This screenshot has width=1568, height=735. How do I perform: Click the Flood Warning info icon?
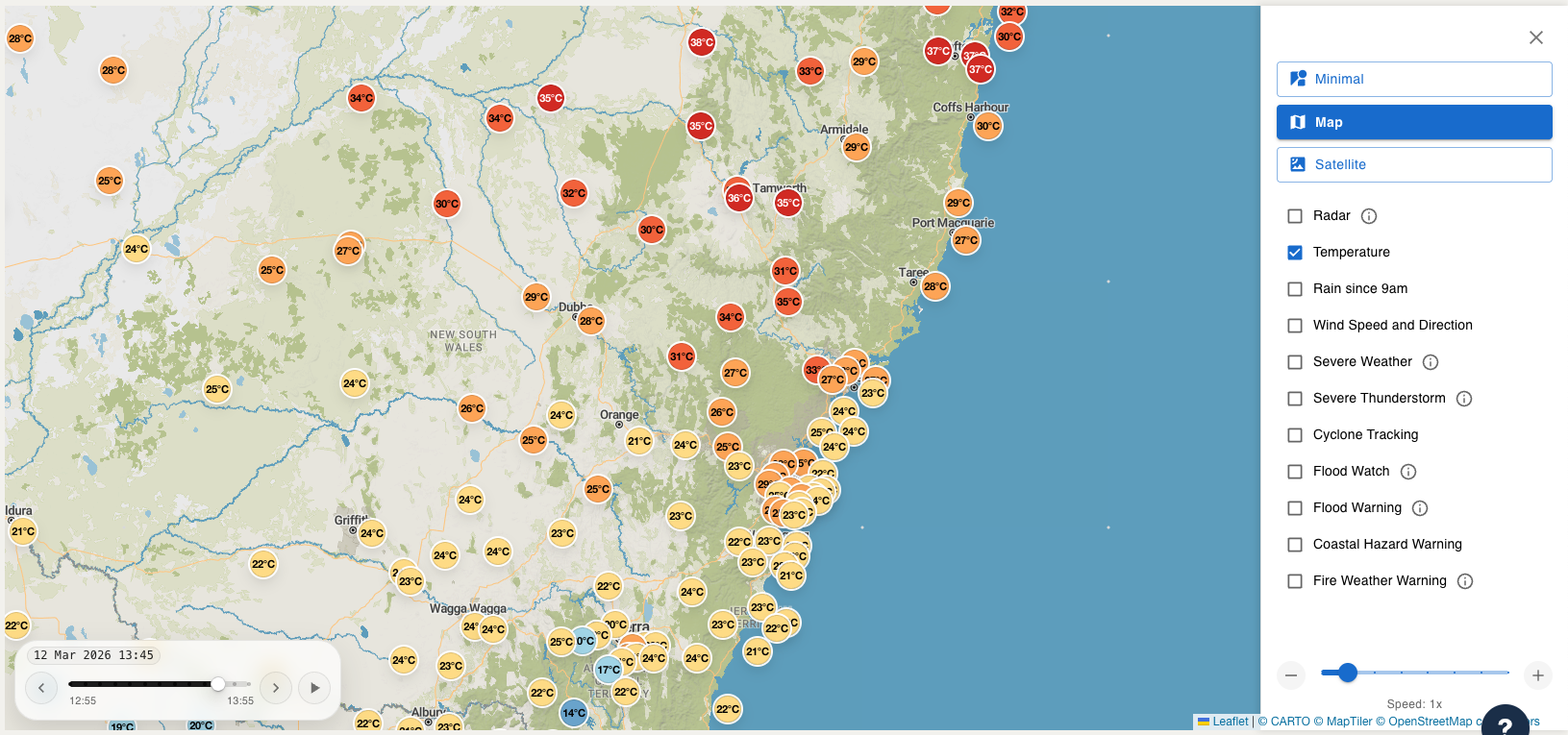click(1419, 508)
